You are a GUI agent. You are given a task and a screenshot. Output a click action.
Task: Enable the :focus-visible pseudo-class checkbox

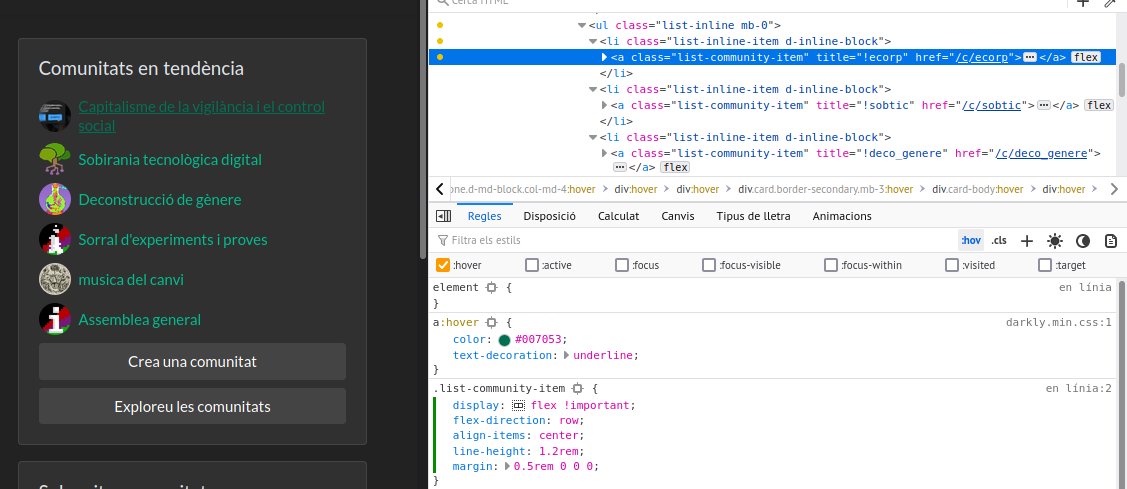pyautogui.click(x=709, y=265)
